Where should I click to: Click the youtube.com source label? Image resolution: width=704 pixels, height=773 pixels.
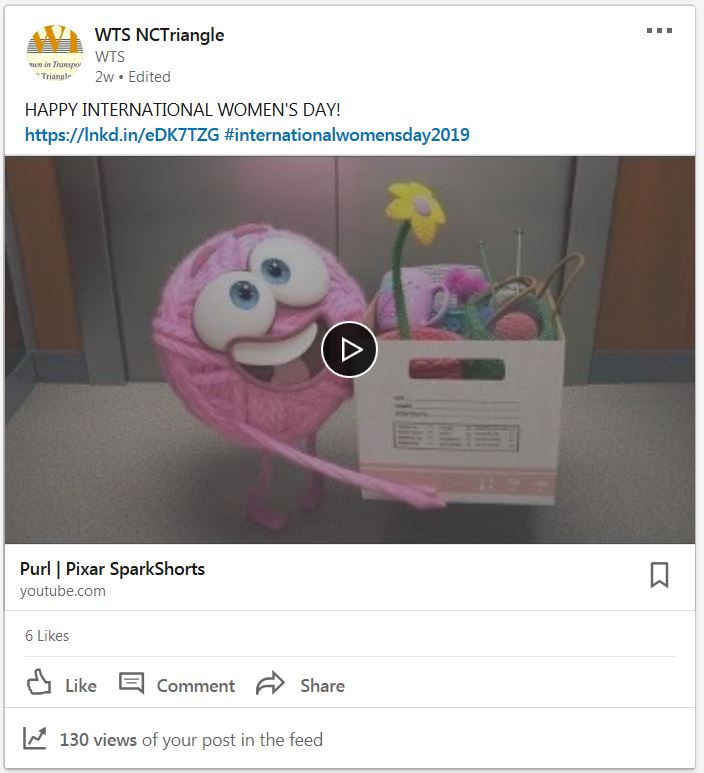coord(63,591)
